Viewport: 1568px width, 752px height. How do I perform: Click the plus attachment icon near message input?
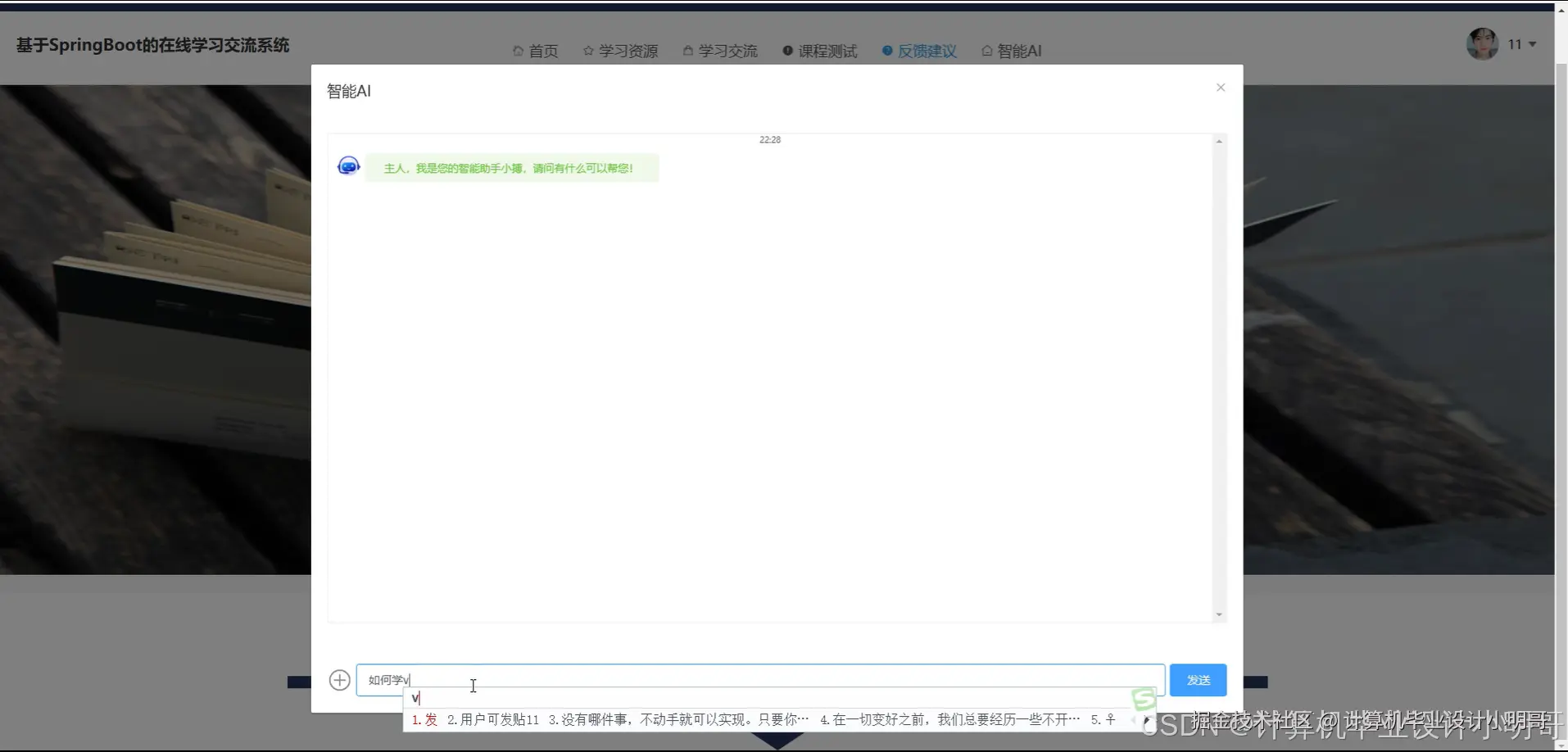[338, 679]
